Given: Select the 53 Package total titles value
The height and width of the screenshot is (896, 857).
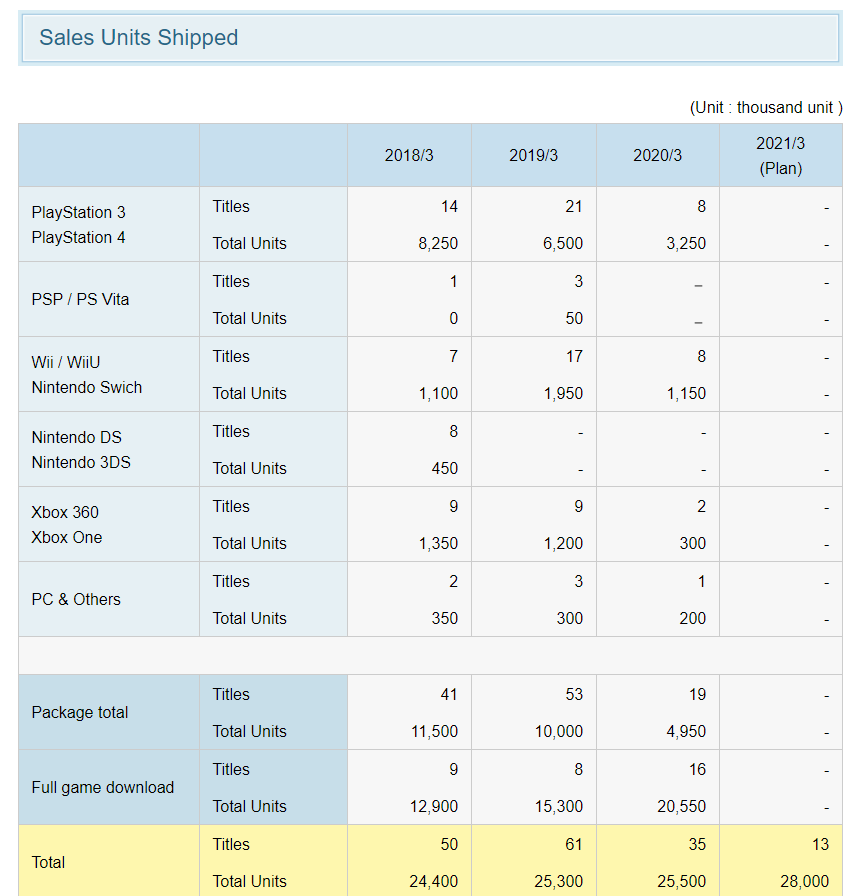Looking at the screenshot, I should (574, 694).
